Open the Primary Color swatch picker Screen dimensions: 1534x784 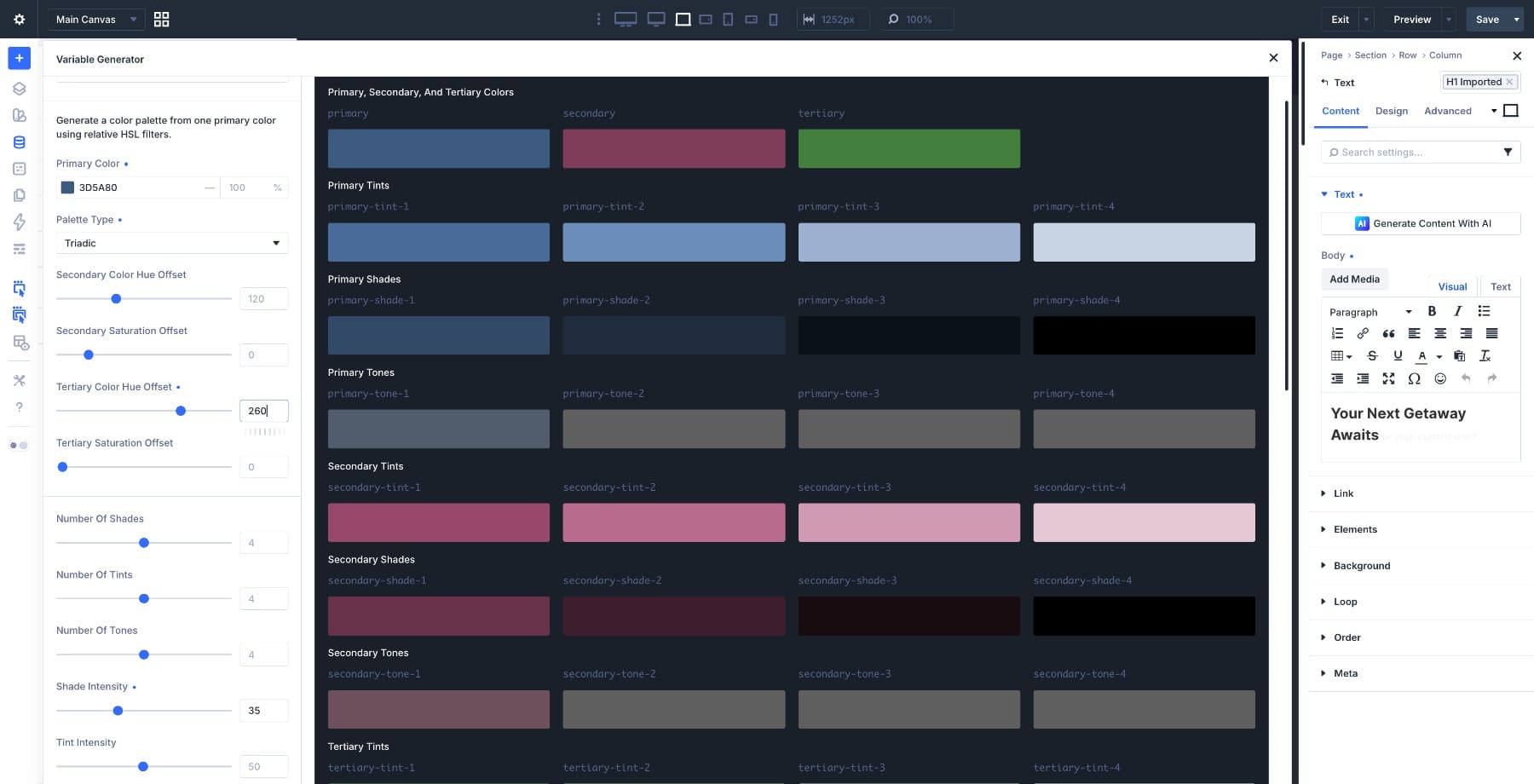tap(67, 187)
